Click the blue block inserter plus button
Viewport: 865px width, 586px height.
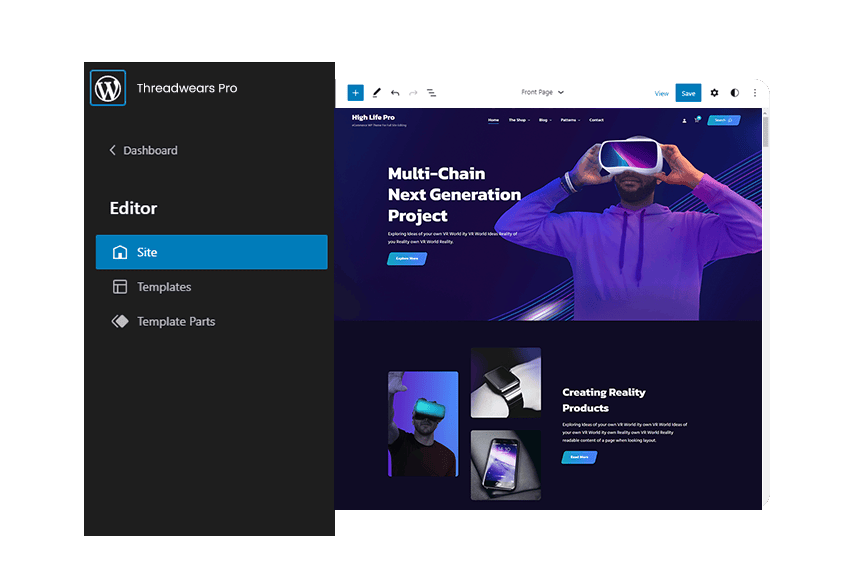tap(355, 93)
